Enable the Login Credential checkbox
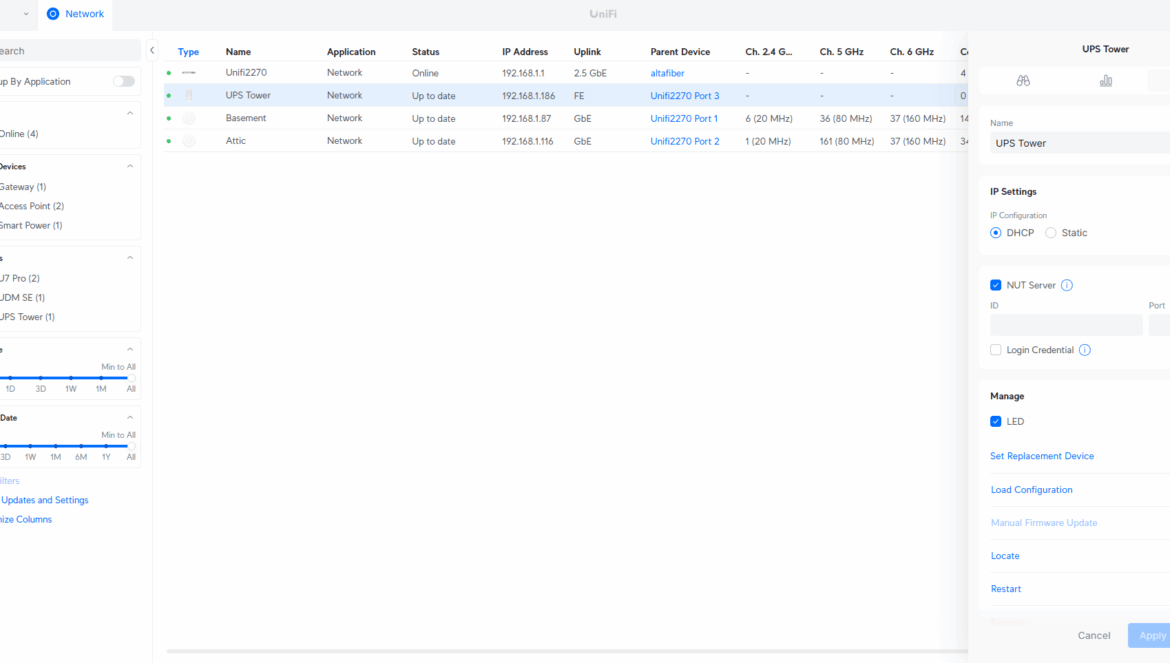 995,350
